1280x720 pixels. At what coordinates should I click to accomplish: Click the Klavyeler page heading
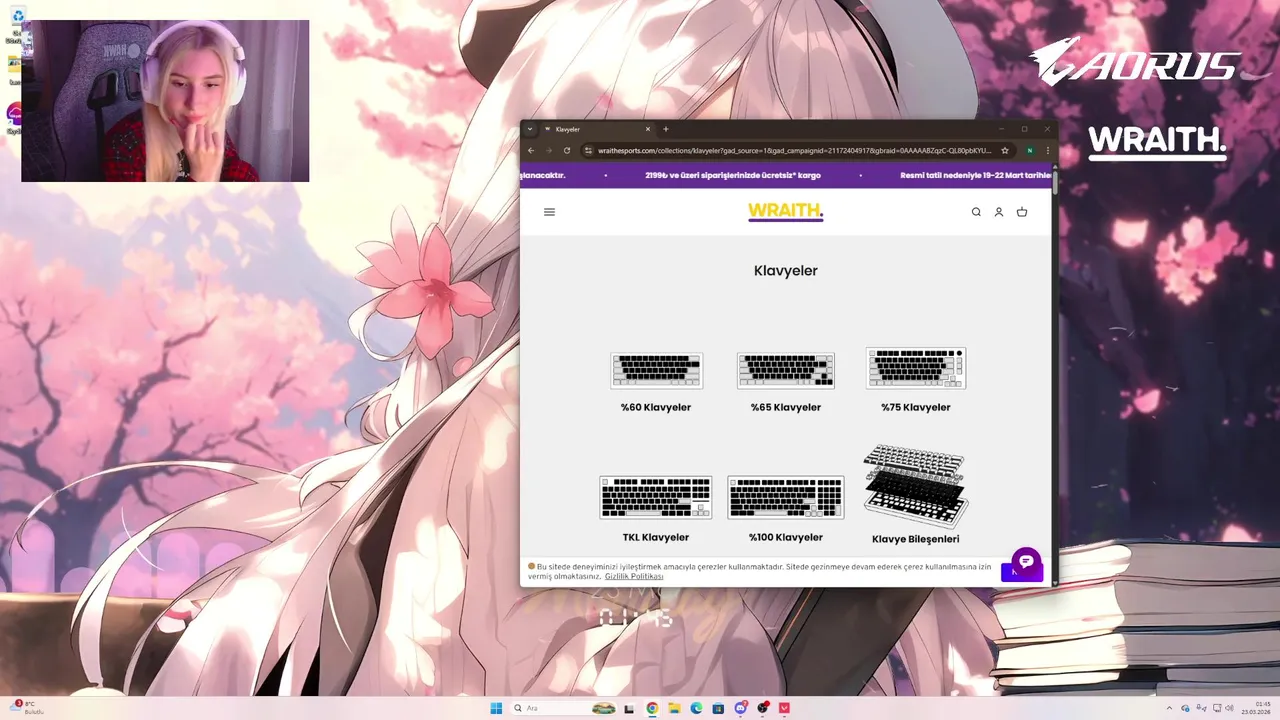click(786, 271)
